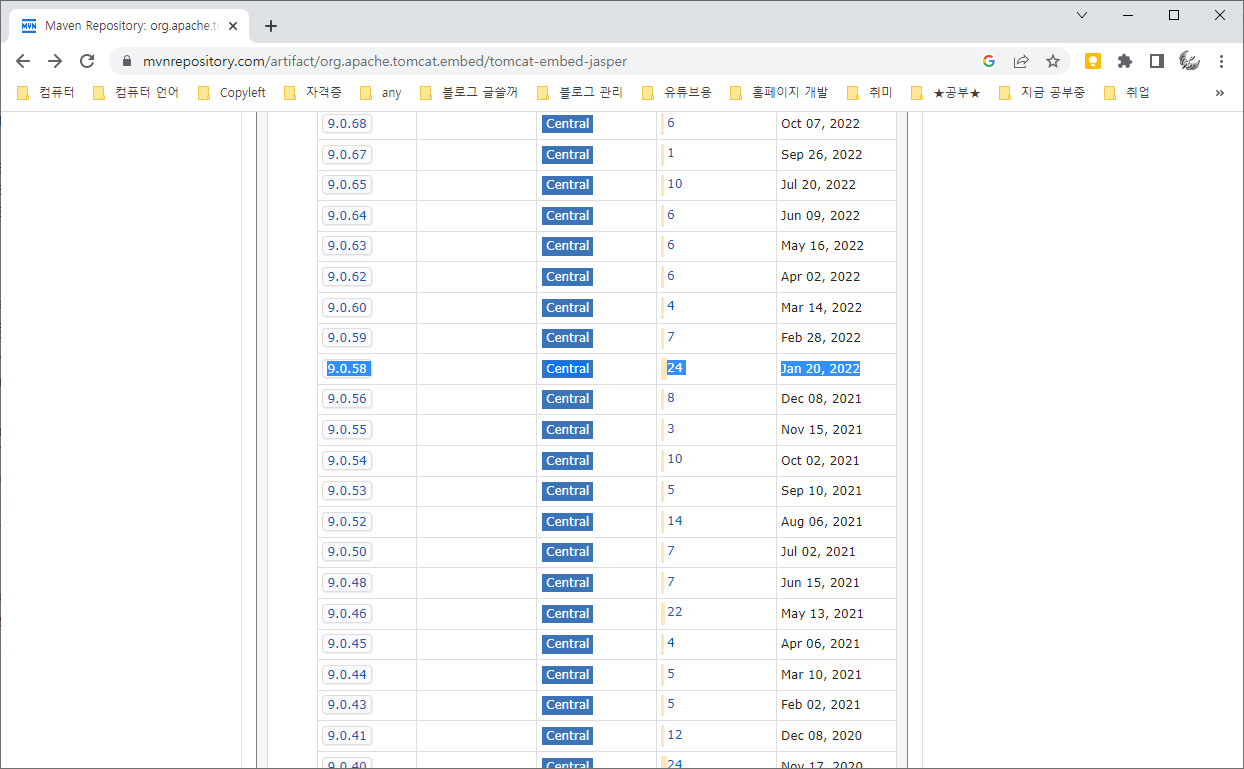
Task: Open version 9.0.53 link
Action: click(347, 491)
